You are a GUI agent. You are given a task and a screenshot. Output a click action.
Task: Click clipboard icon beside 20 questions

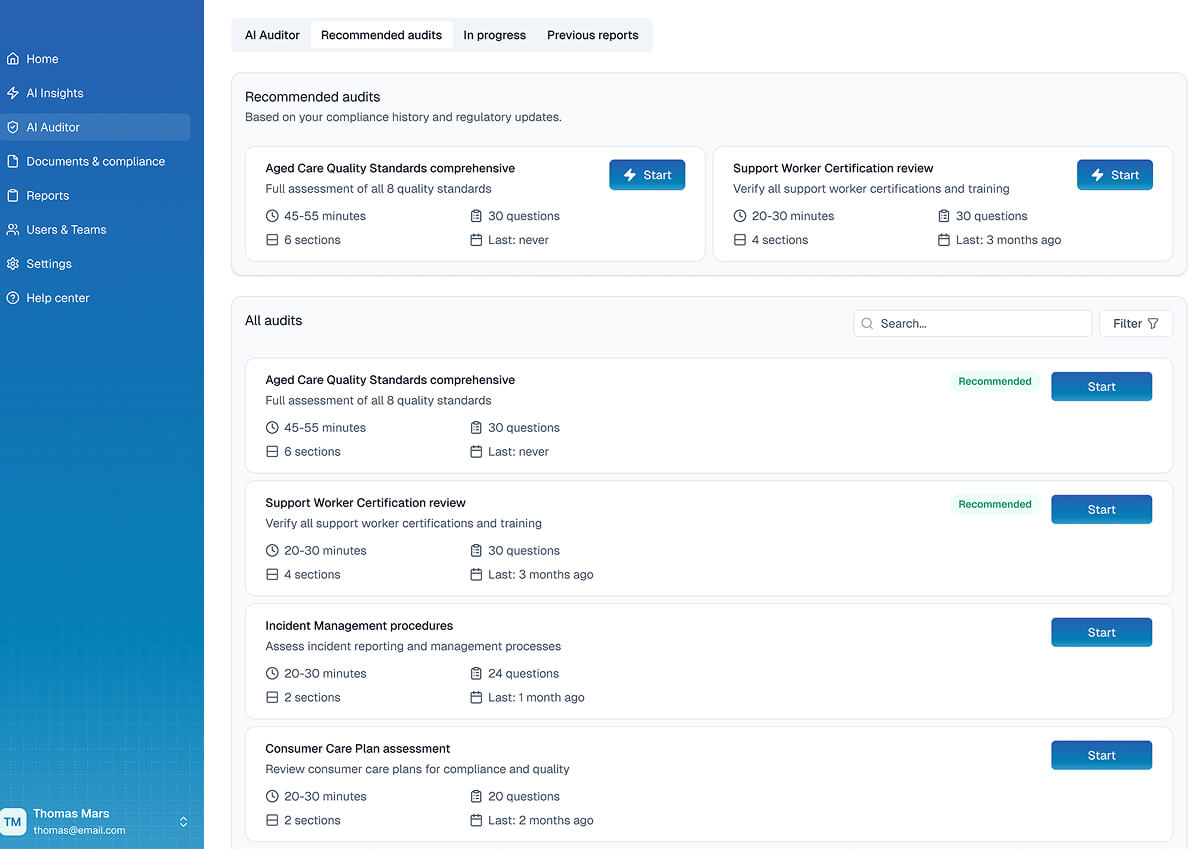[476, 796]
